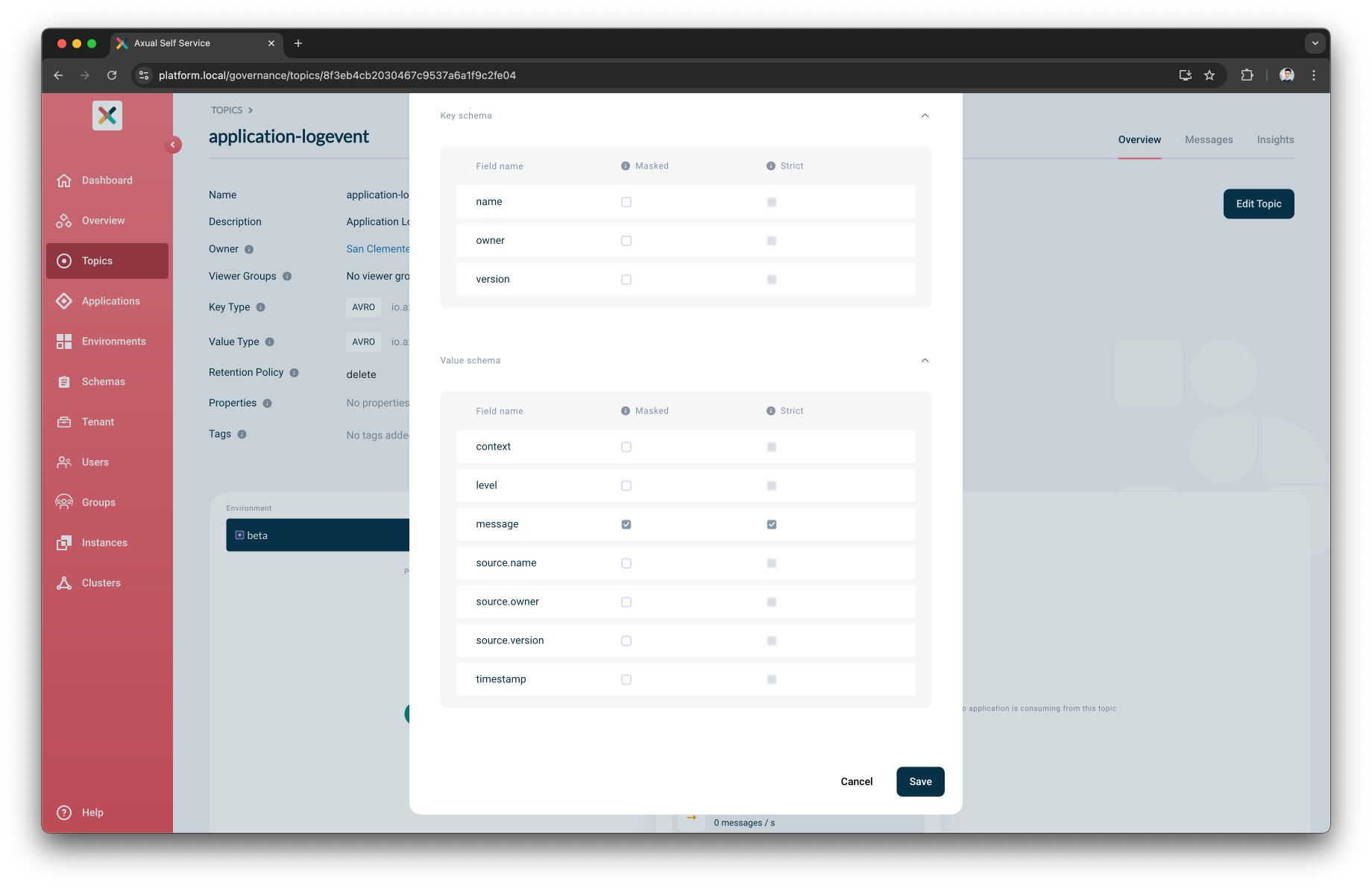The image size is (1372, 888).
Task: Click the Environments grid icon
Action: click(64, 341)
